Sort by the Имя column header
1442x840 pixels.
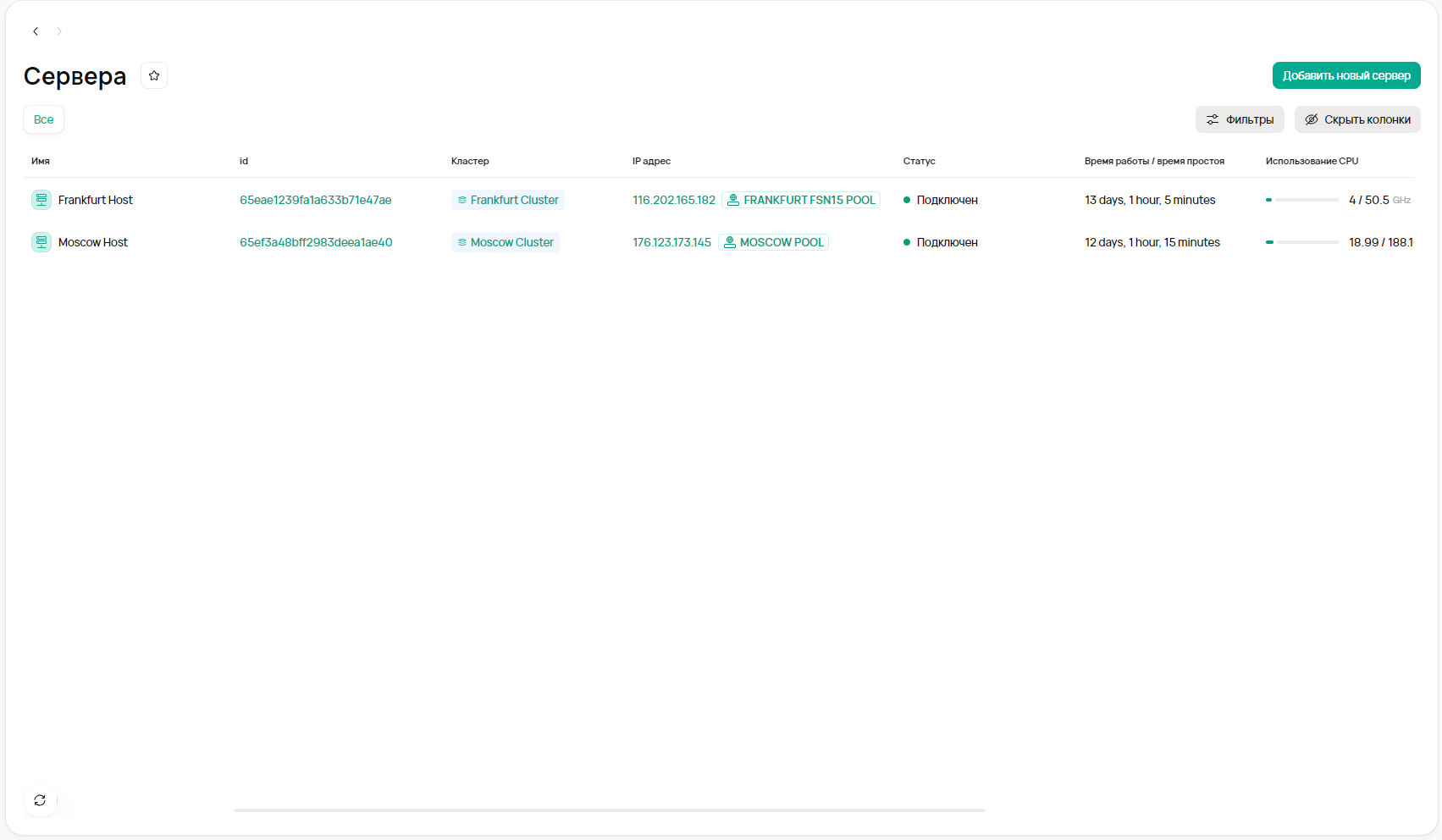(x=41, y=161)
